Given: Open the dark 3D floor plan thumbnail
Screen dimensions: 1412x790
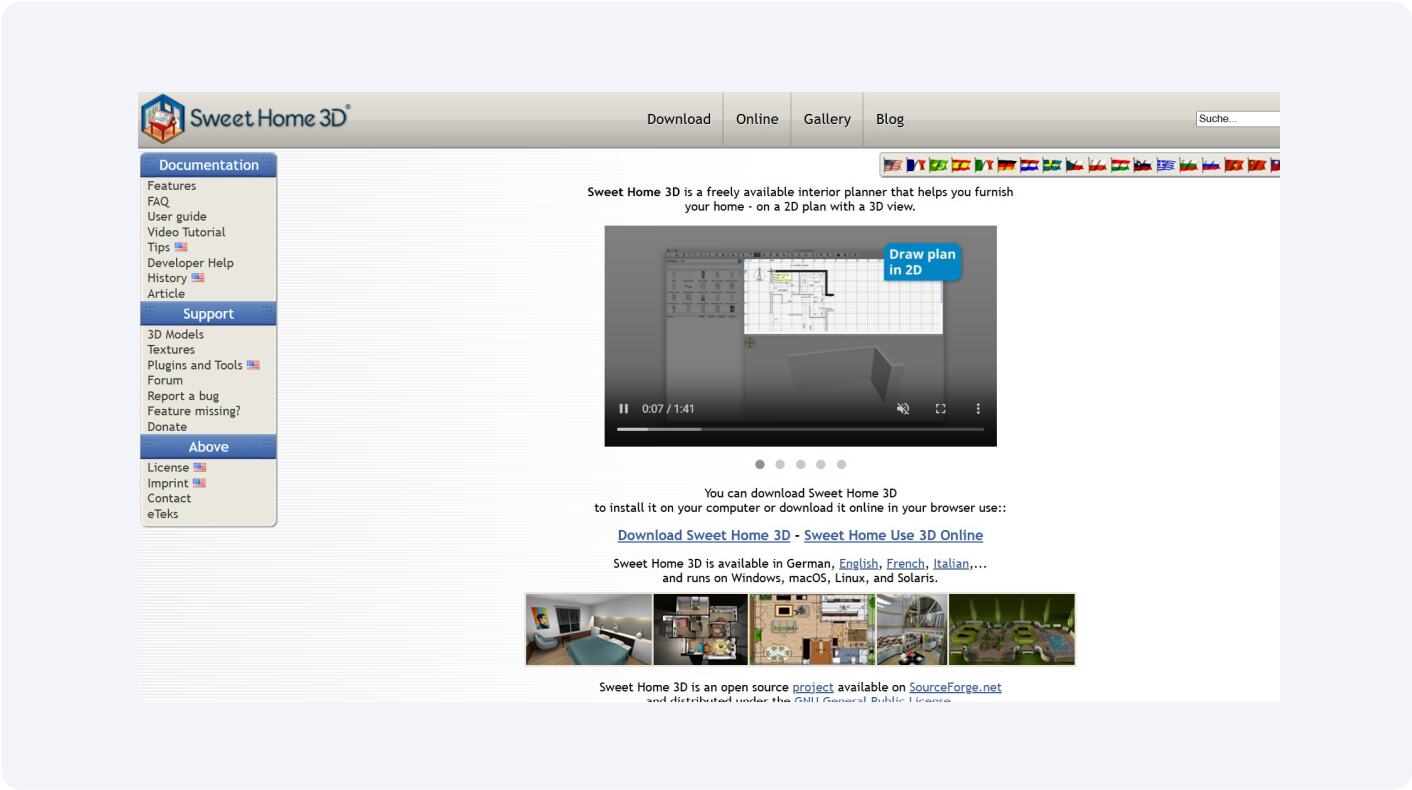Looking at the screenshot, I should pyautogui.click(x=701, y=630).
